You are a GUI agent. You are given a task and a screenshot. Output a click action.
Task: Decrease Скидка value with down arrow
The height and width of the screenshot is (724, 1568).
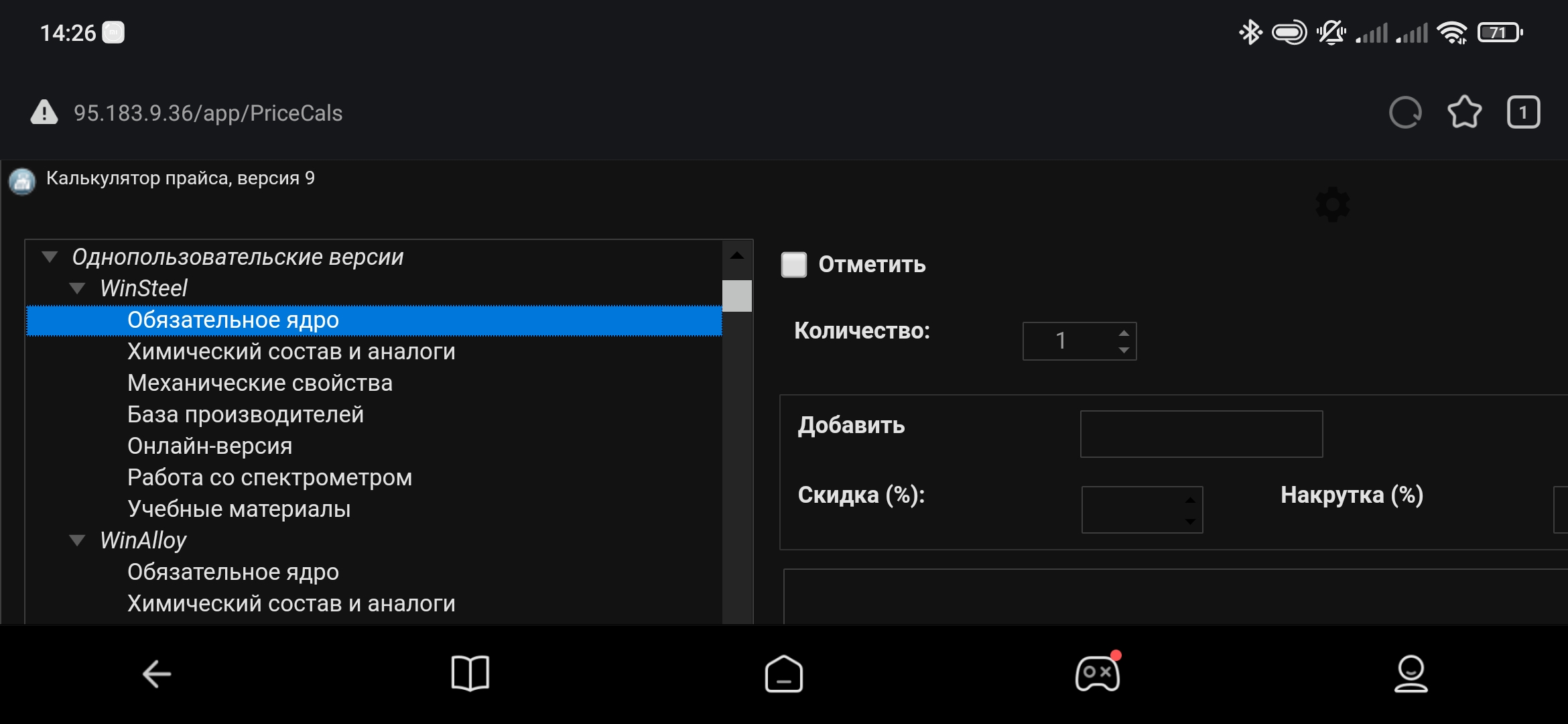(x=1190, y=521)
